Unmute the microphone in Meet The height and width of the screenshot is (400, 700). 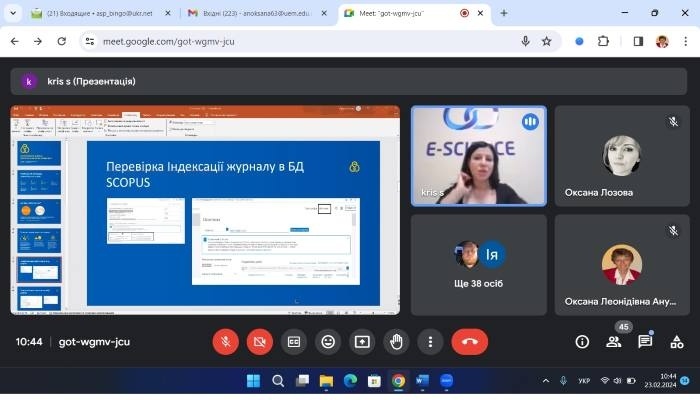225,341
